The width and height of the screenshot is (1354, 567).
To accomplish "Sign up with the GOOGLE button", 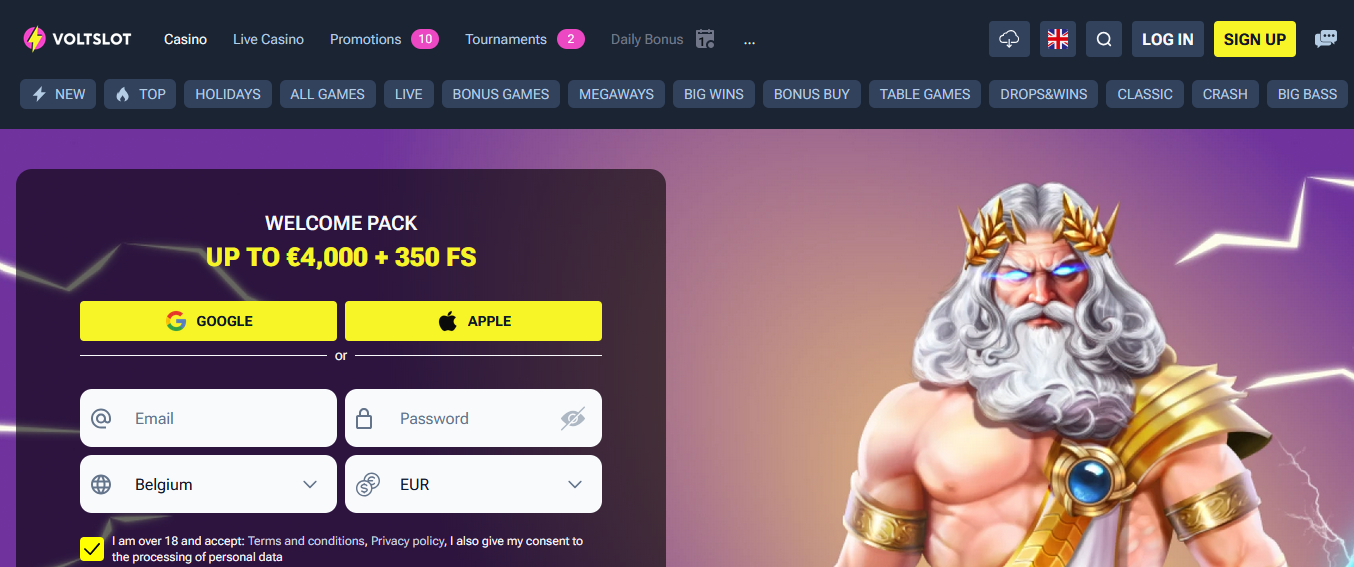I will [x=208, y=321].
